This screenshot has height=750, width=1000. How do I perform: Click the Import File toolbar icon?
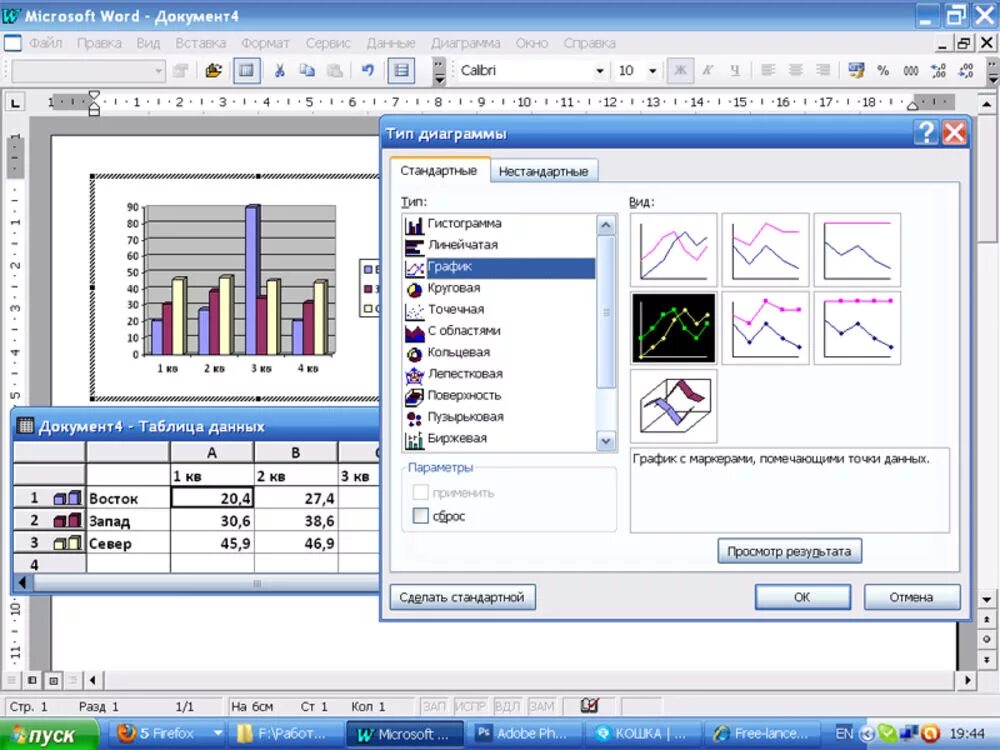[213, 71]
